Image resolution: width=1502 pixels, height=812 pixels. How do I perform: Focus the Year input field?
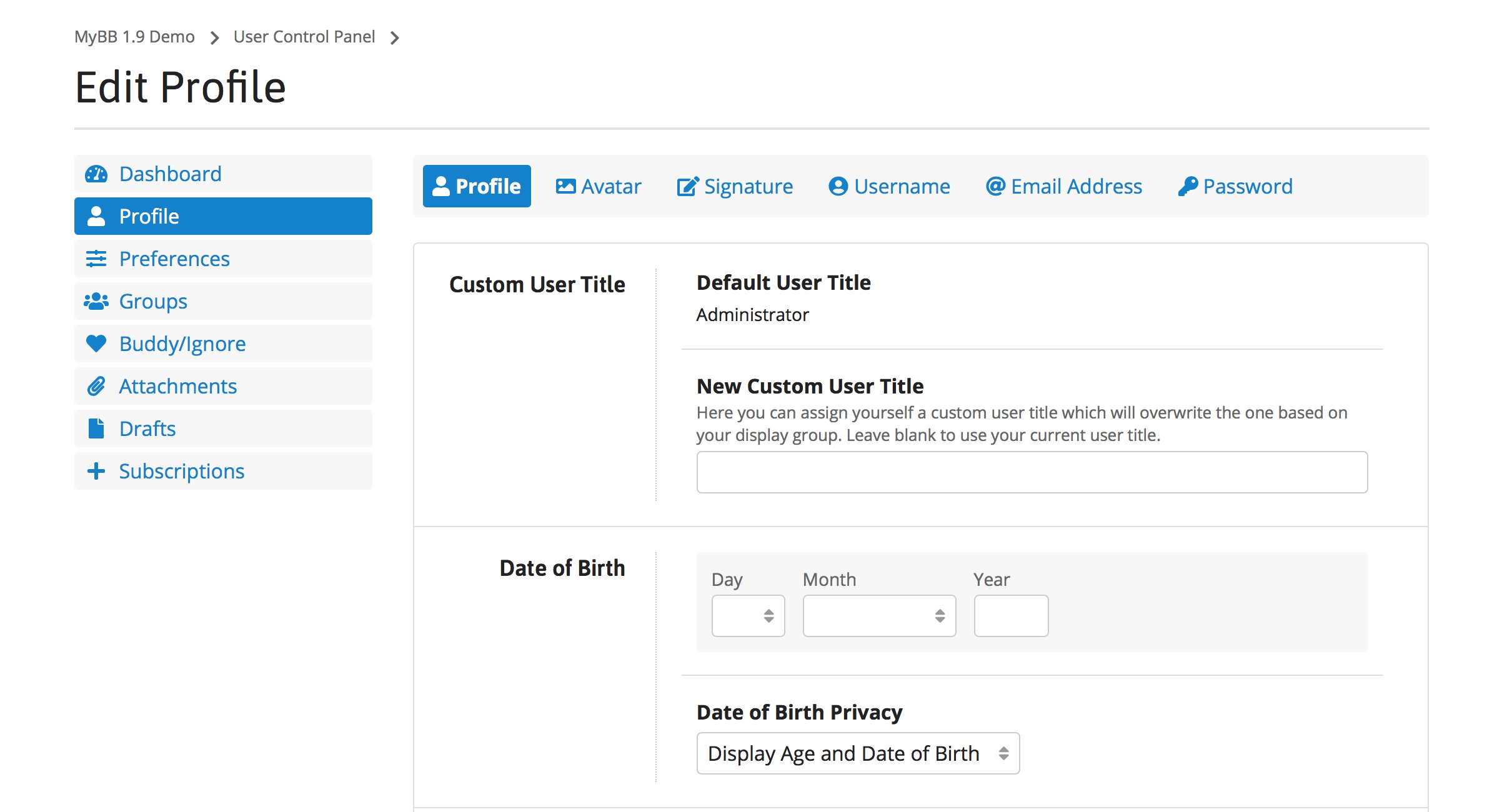pos(1011,616)
